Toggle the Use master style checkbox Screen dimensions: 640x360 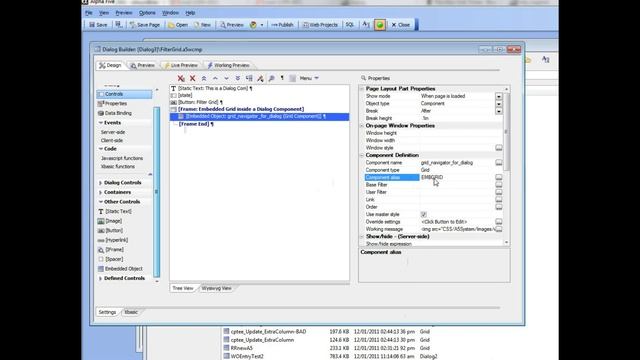[x=424, y=214]
